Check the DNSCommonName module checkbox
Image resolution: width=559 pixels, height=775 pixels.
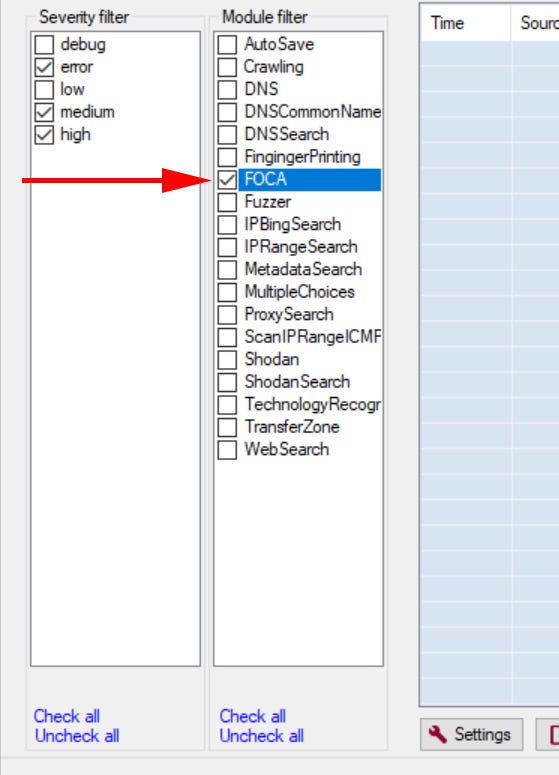(x=227, y=112)
